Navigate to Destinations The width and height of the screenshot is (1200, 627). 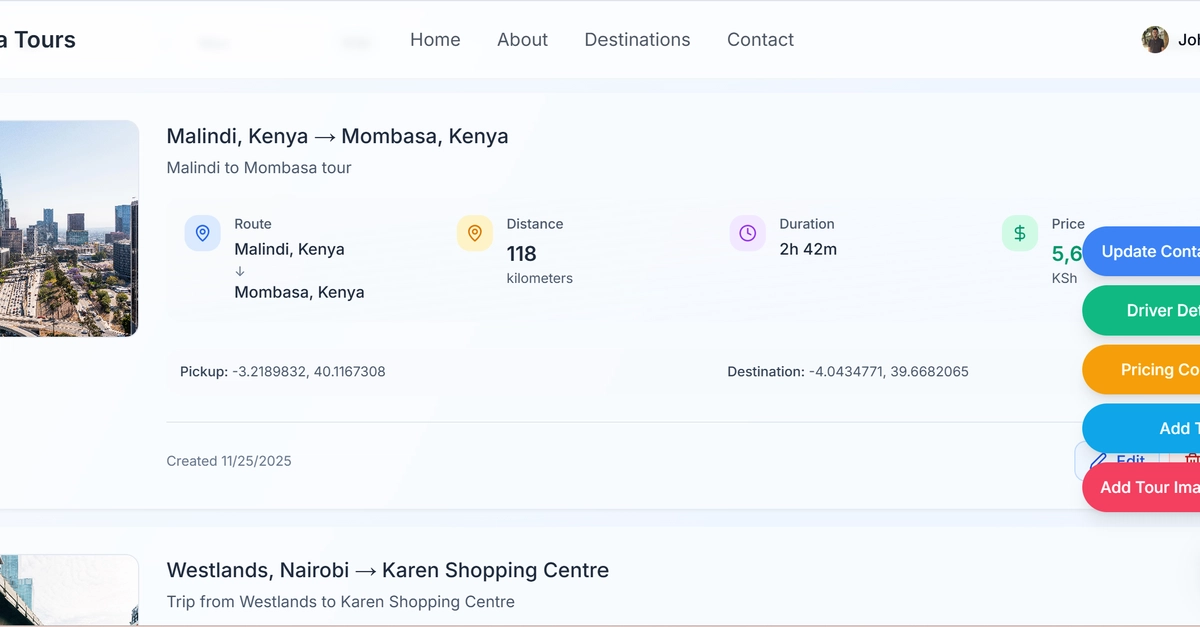point(637,40)
